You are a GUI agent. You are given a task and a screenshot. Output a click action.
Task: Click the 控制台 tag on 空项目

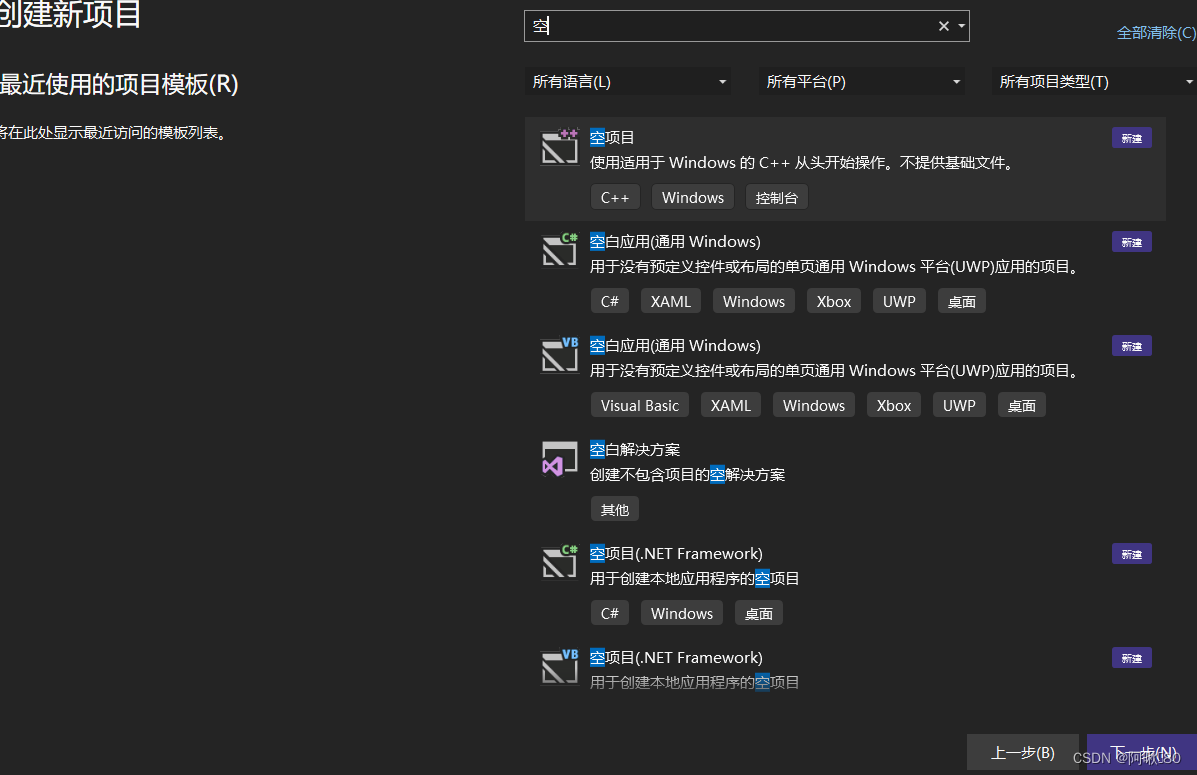(x=776, y=197)
